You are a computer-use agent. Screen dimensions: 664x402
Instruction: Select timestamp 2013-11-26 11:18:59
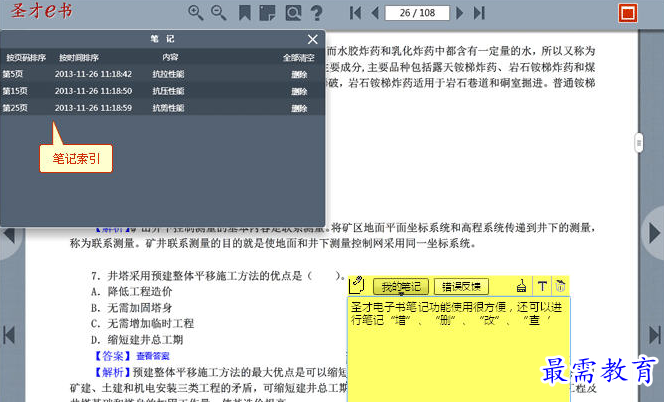93,108
